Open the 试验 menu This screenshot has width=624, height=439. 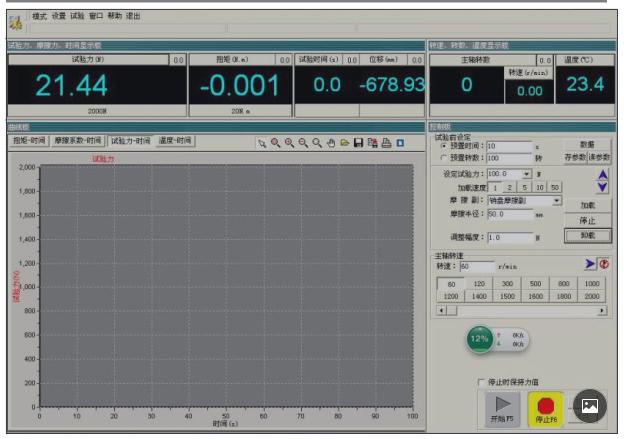click(77, 16)
